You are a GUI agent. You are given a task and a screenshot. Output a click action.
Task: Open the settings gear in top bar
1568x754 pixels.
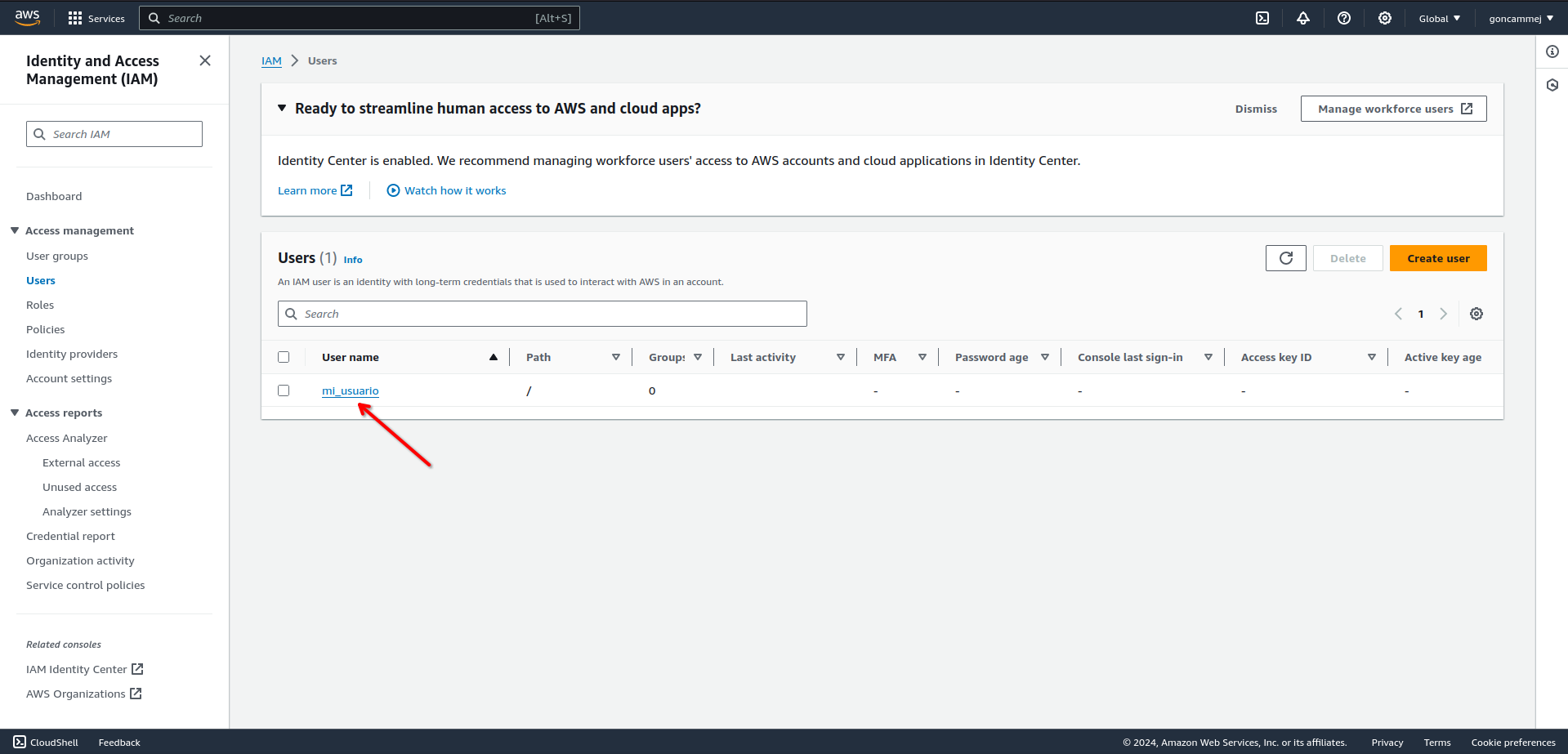tap(1385, 18)
